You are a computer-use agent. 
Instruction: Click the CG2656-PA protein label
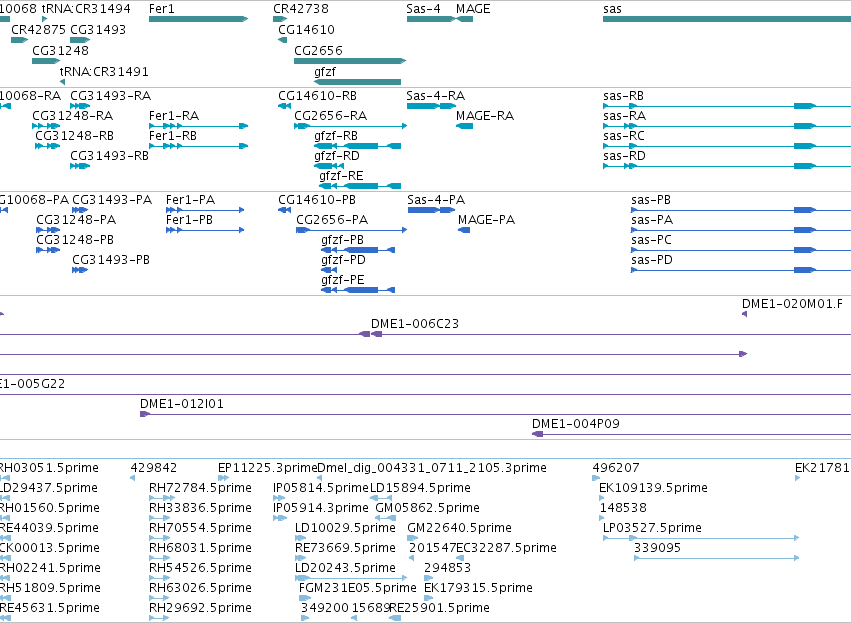click(332, 220)
